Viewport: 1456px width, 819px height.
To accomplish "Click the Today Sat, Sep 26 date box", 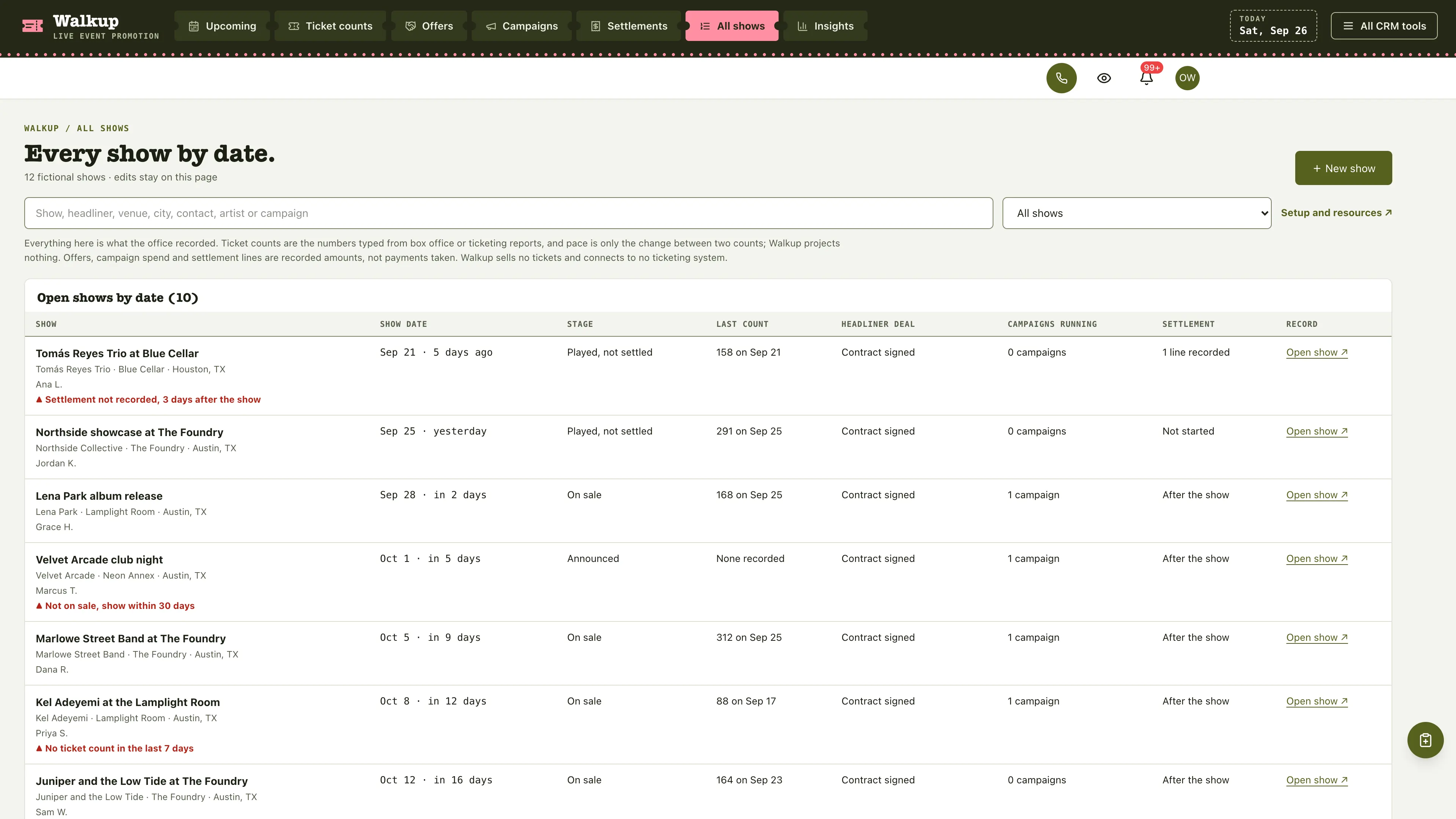I will tap(1273, 26).
